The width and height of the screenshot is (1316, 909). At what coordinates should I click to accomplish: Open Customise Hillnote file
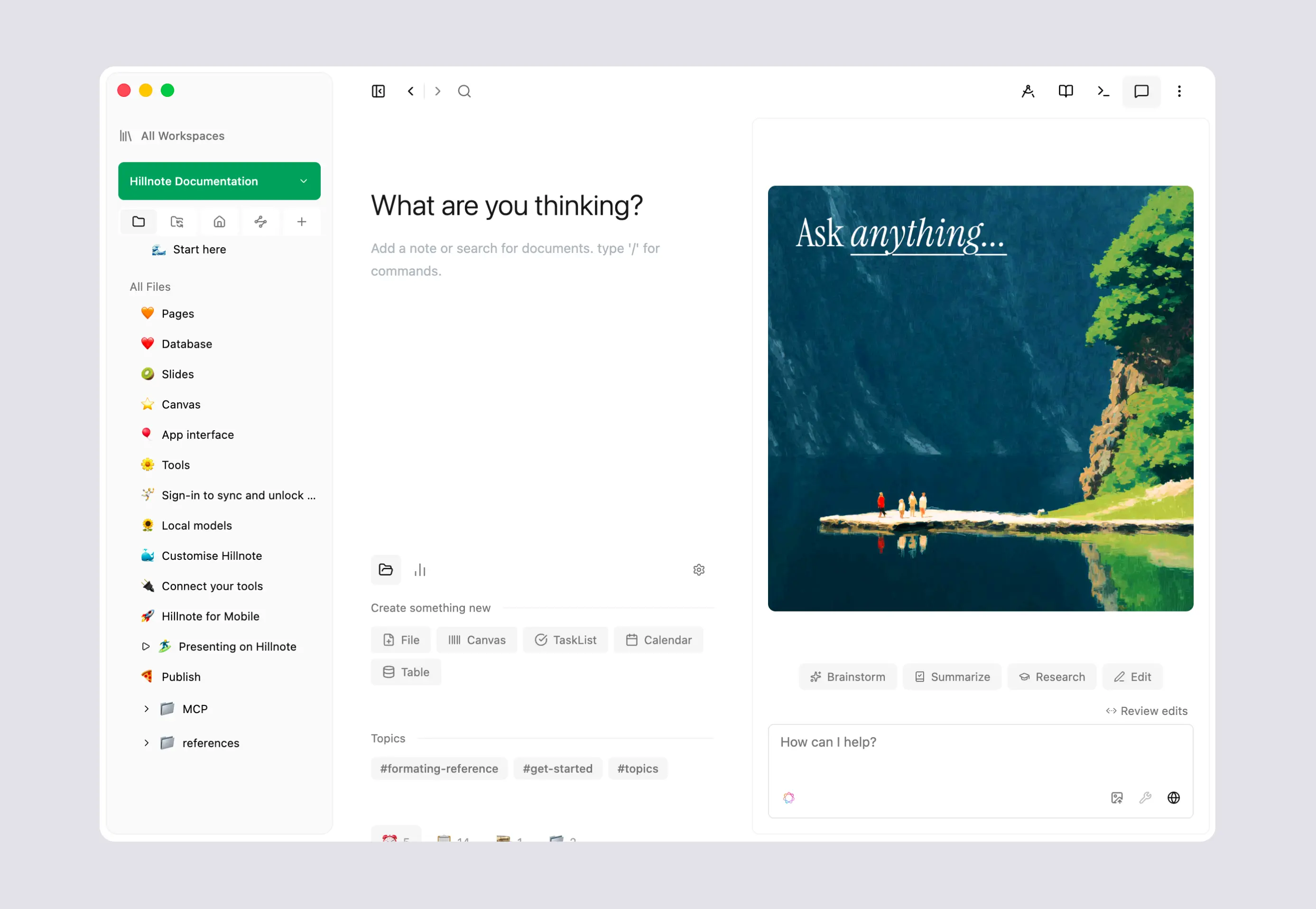[x=202, y=555]
